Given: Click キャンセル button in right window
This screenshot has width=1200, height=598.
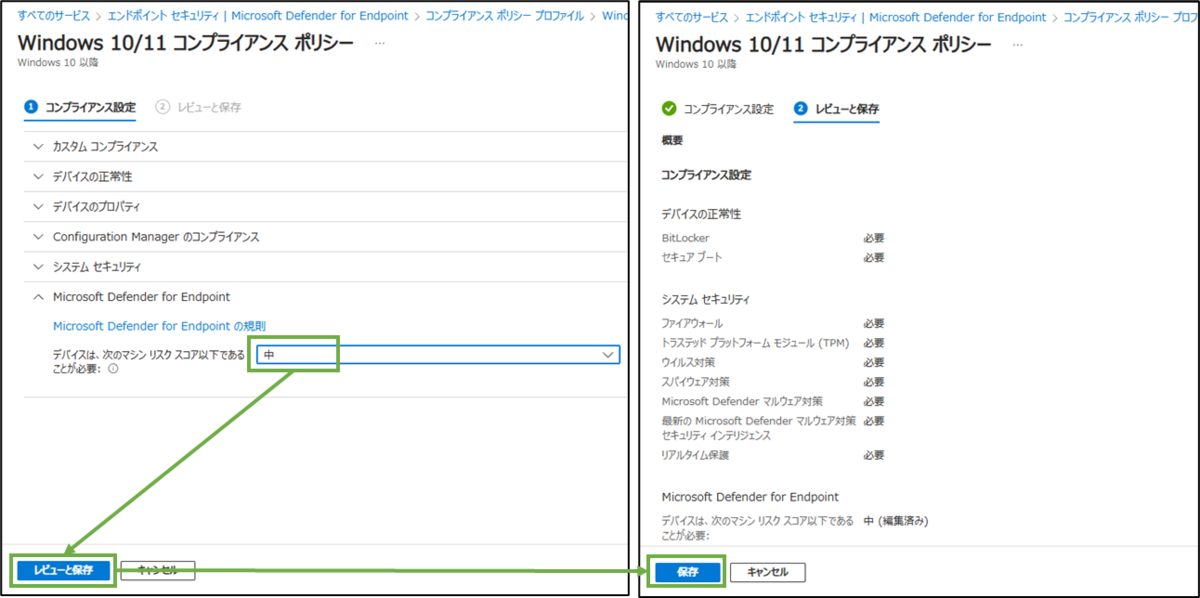Looking at the screenshot, I should pyautogui.click(x=768, y=572).
